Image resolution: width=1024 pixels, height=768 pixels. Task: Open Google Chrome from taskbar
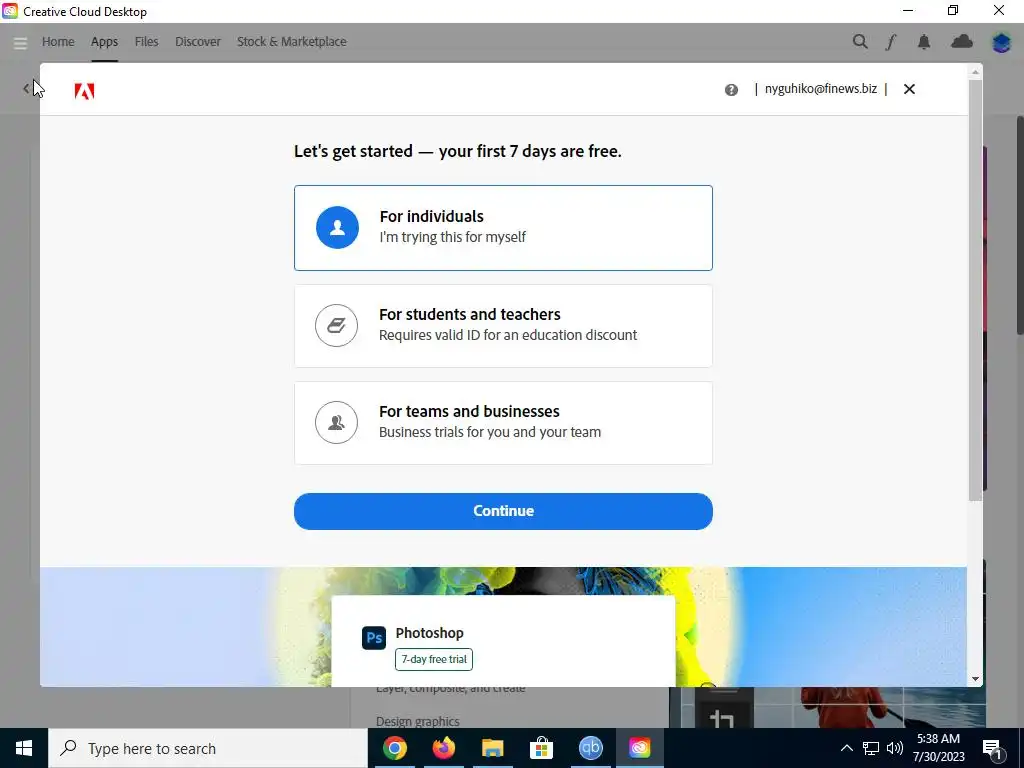(395, 748)
